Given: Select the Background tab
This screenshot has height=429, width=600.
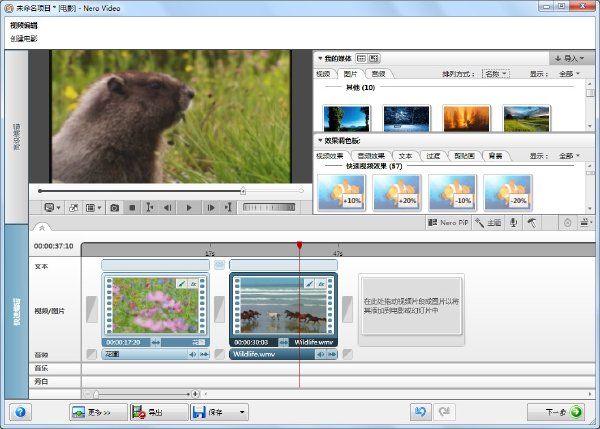Looking at the screenshot, I should pos(496,156).
